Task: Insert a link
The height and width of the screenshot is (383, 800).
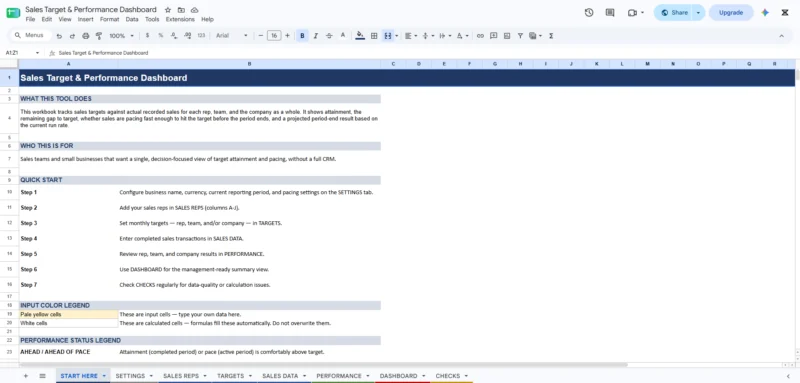Action: coord(480,36)
